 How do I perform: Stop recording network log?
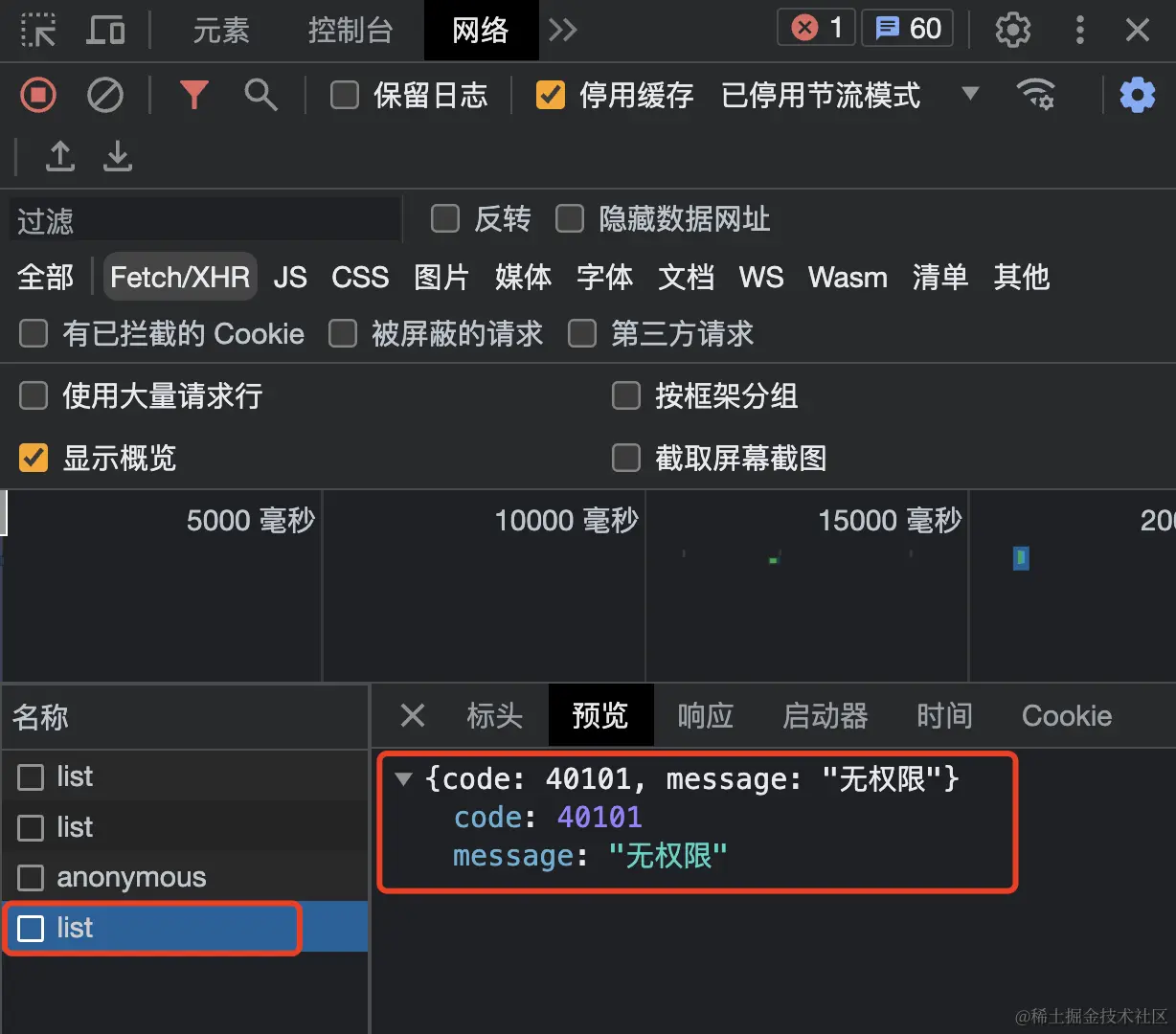coord(38,95)
